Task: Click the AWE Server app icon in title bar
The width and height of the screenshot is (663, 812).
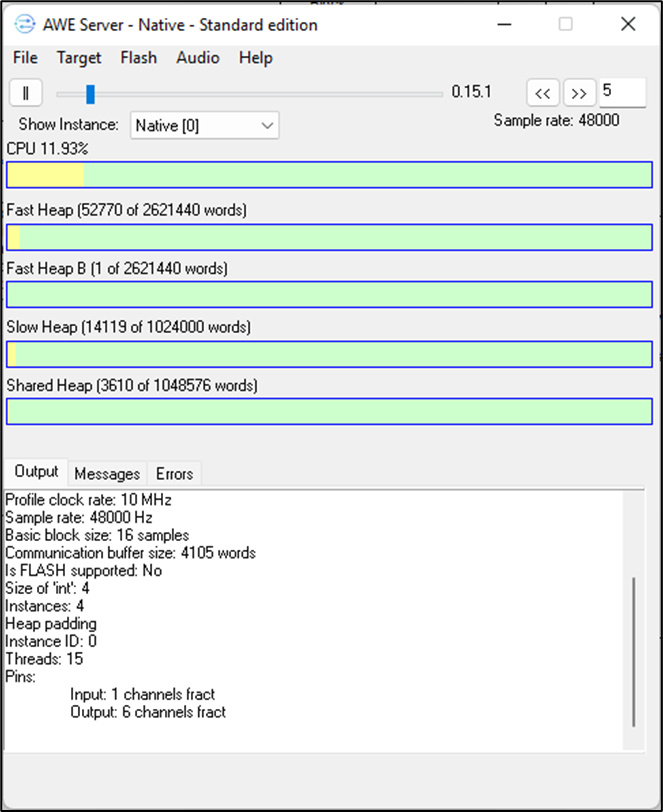Action: pos(24,24)
